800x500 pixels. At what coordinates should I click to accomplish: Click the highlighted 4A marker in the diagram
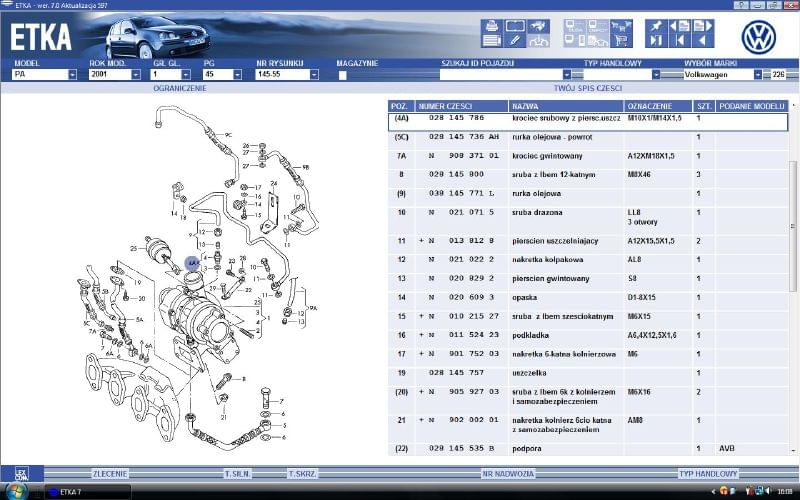click(192, 263)
